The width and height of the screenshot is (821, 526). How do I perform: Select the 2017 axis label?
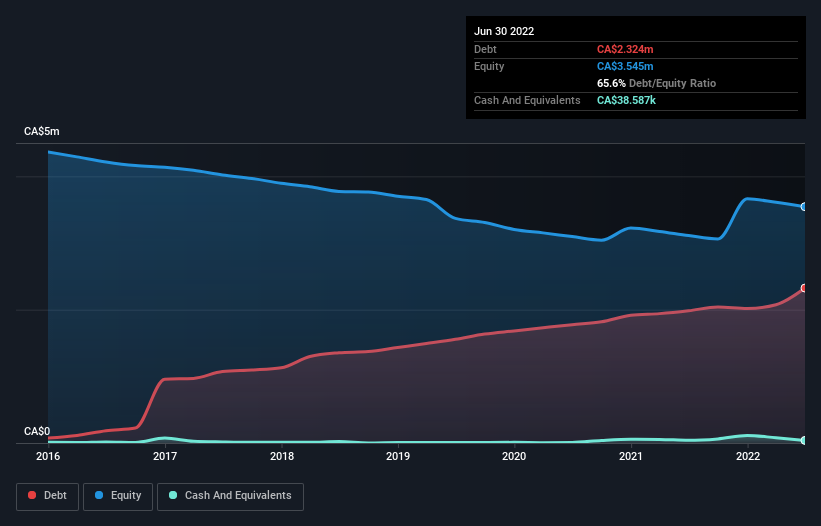[165, 456]
